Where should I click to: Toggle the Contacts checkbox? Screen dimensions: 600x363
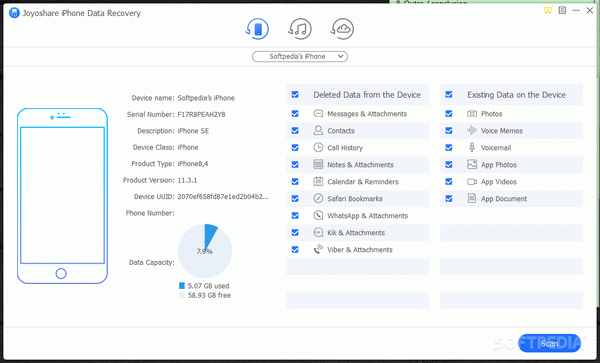tap(295, 130)
